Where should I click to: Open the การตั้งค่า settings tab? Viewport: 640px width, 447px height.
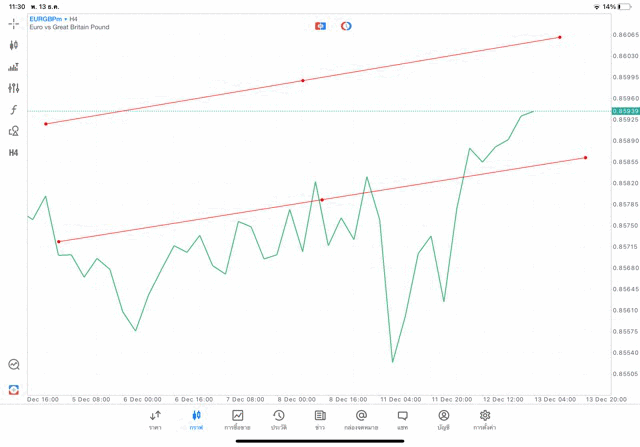(x=485, y=419)
